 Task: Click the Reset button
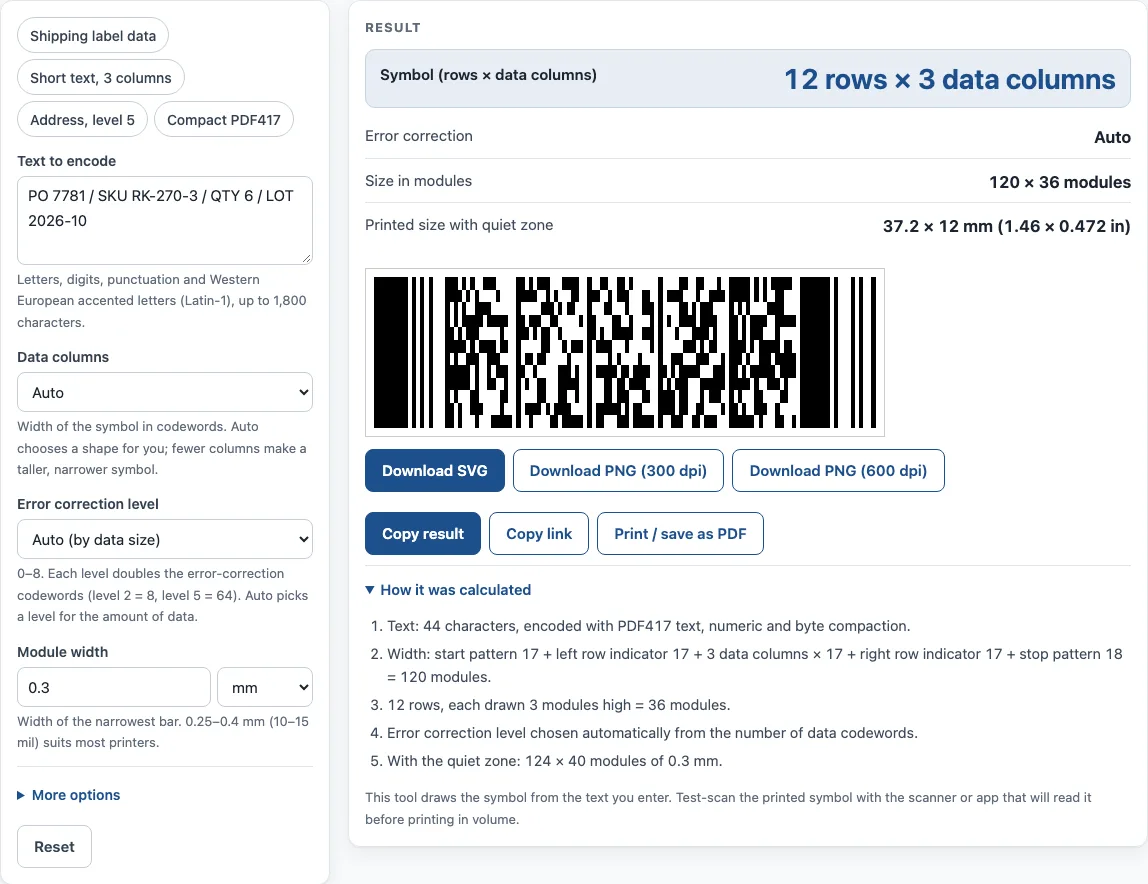pyautogui.click(x=54, y=847)
